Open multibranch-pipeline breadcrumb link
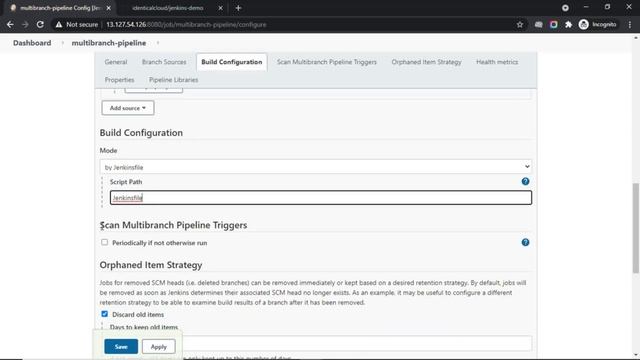 pyautogui.click(x=109, y=43)
